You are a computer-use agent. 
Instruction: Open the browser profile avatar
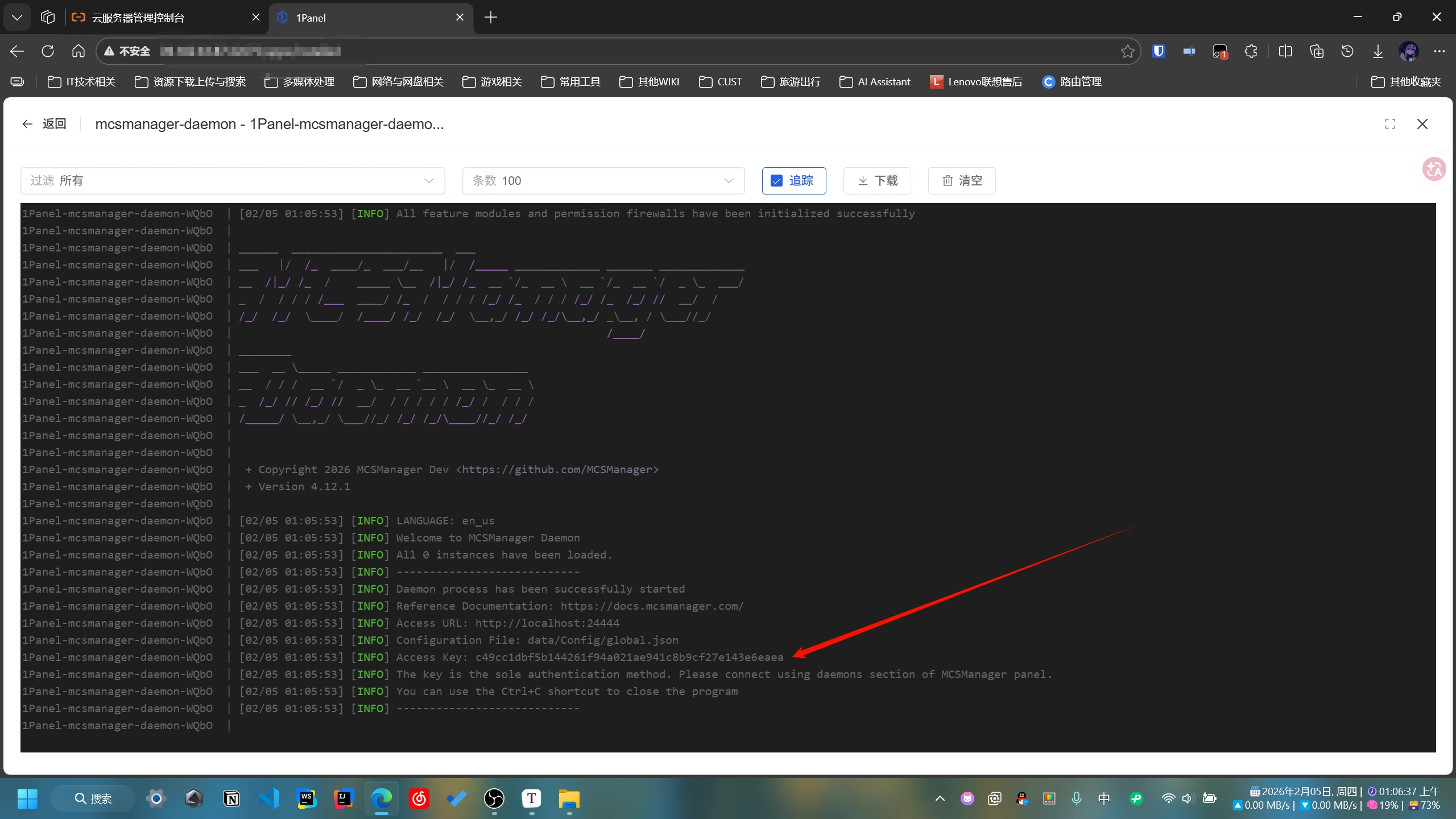(x=1409, y=51)
